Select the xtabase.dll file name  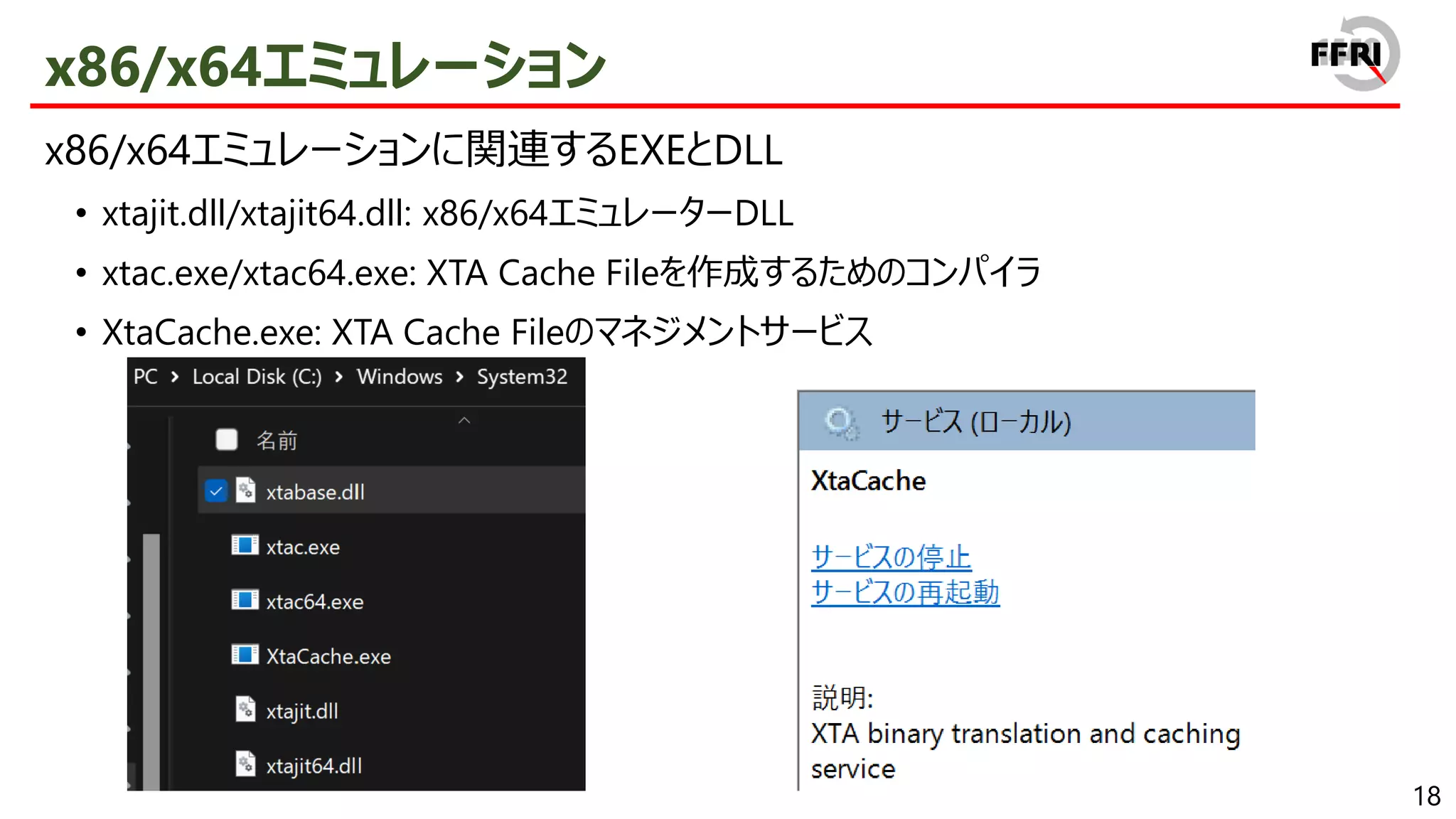[x=315, y=492]
